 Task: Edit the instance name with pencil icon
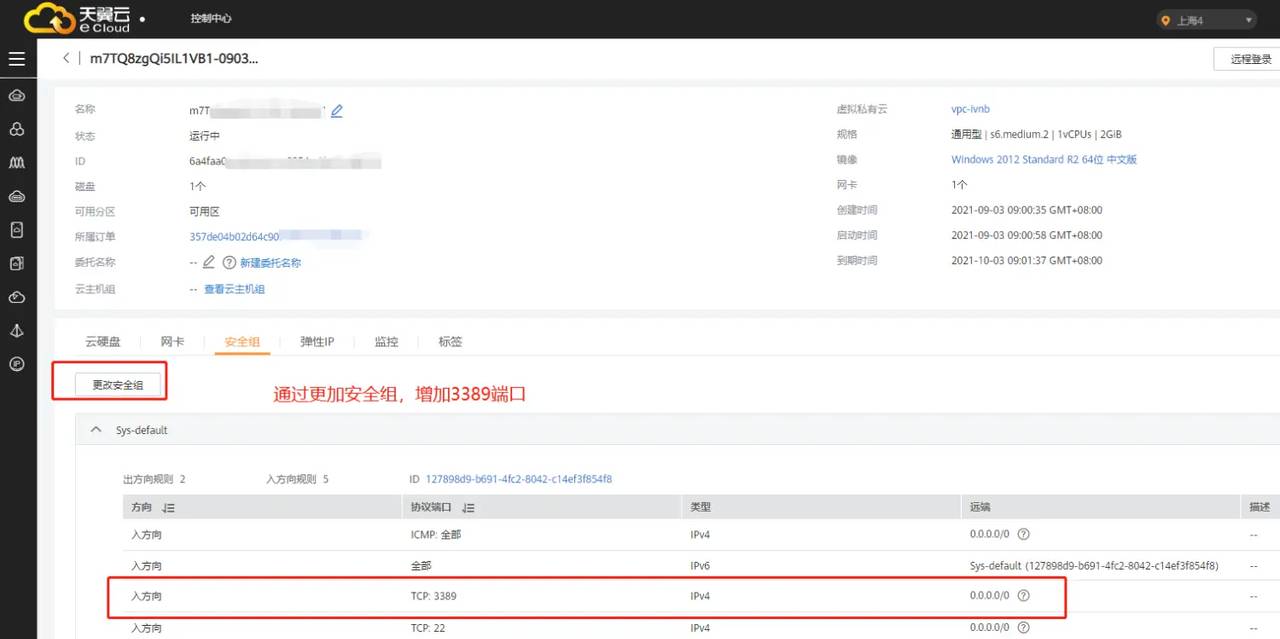pos(337,110)
